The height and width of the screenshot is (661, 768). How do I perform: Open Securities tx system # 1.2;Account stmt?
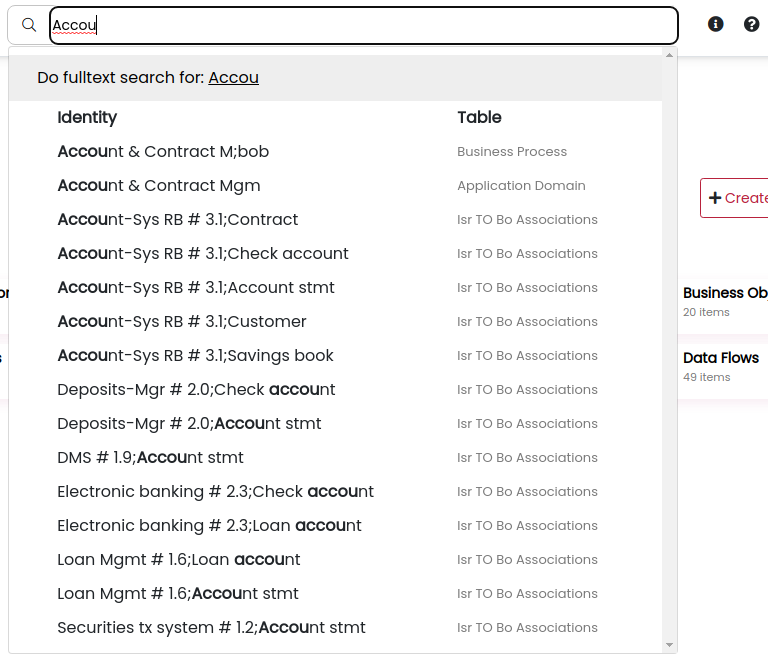[336, 628]
